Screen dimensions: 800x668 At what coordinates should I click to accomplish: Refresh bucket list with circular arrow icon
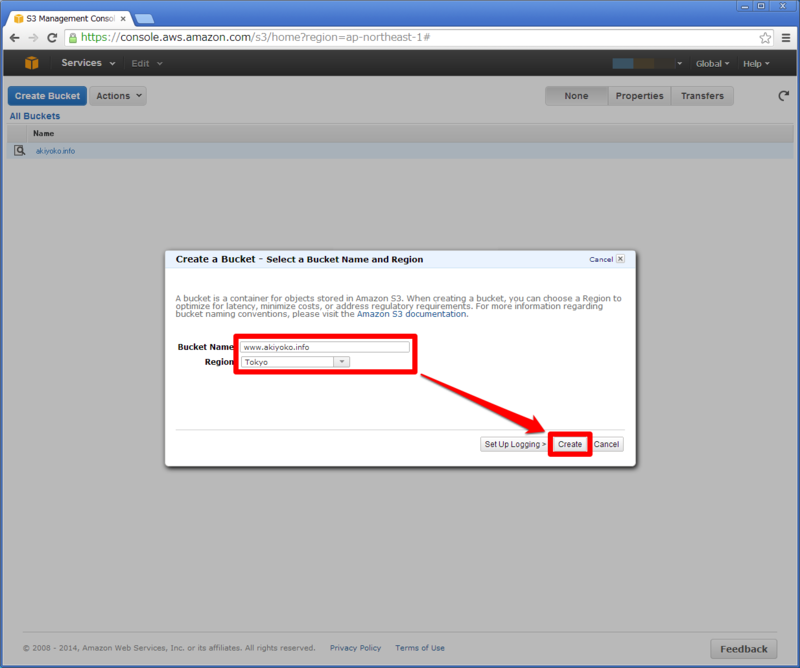coord(783,95)
